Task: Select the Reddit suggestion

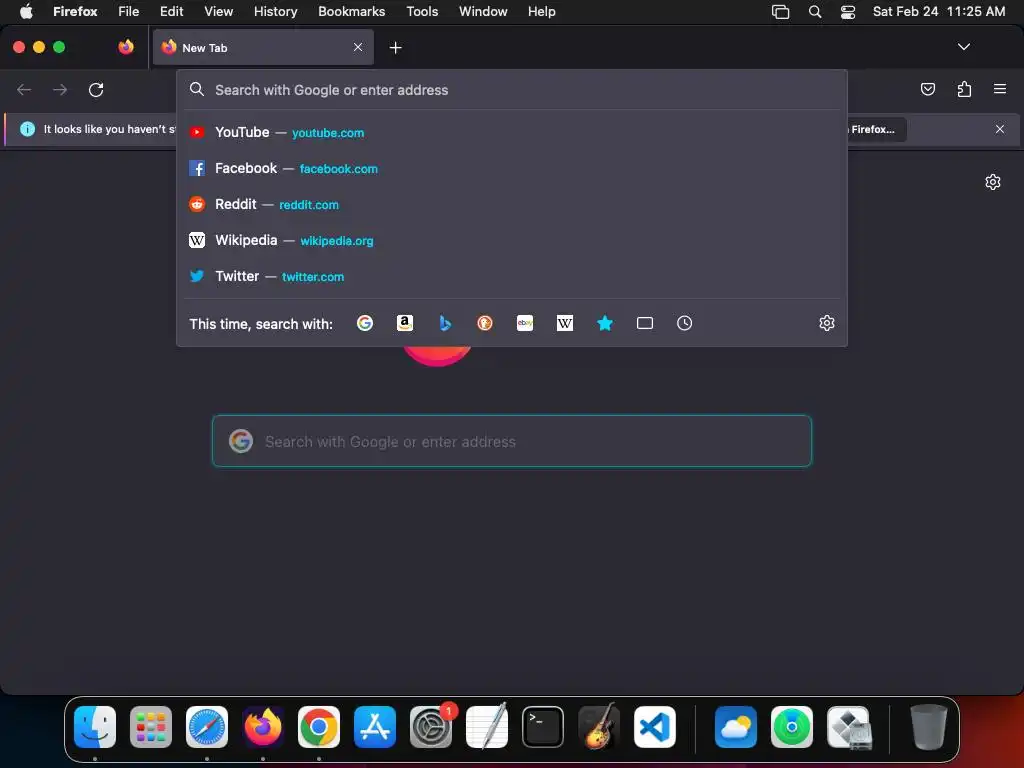Action: point(512,204)
